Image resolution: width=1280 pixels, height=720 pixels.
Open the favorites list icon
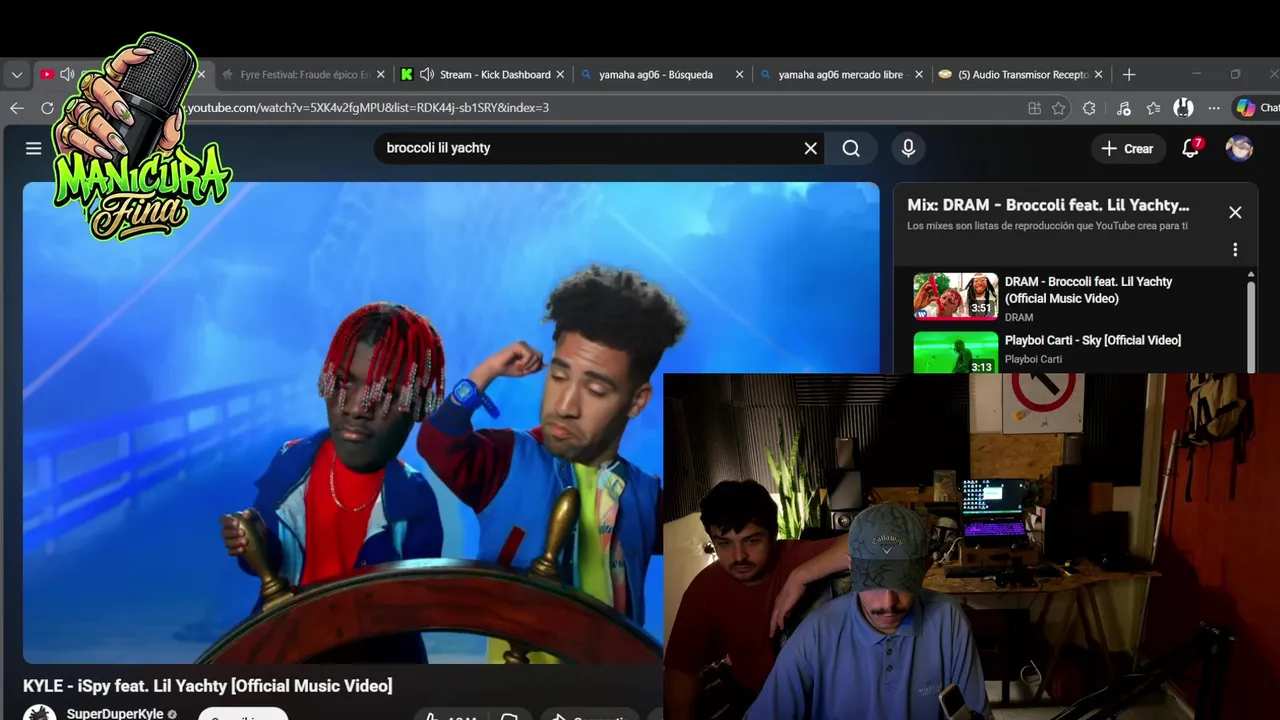pos(1153,108)
